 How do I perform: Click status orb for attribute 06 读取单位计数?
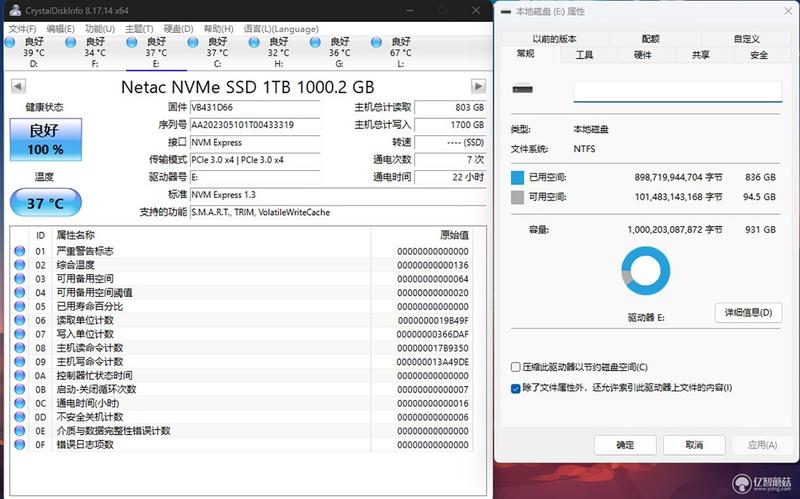pos(19,320)
